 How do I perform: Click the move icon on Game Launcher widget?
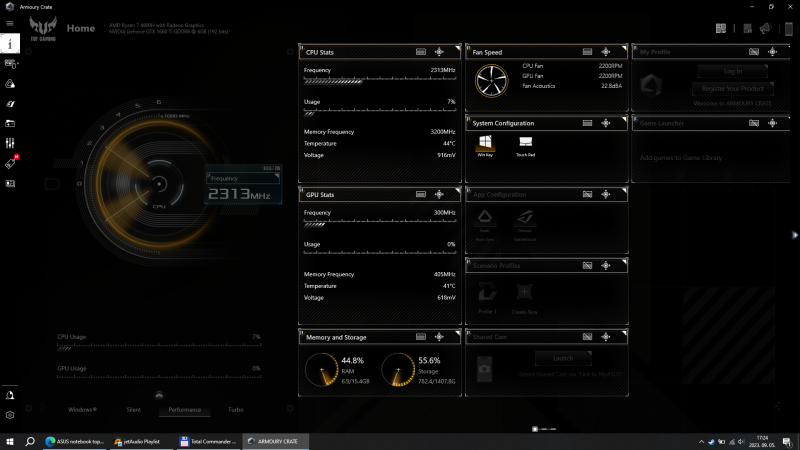pos(772,123)
